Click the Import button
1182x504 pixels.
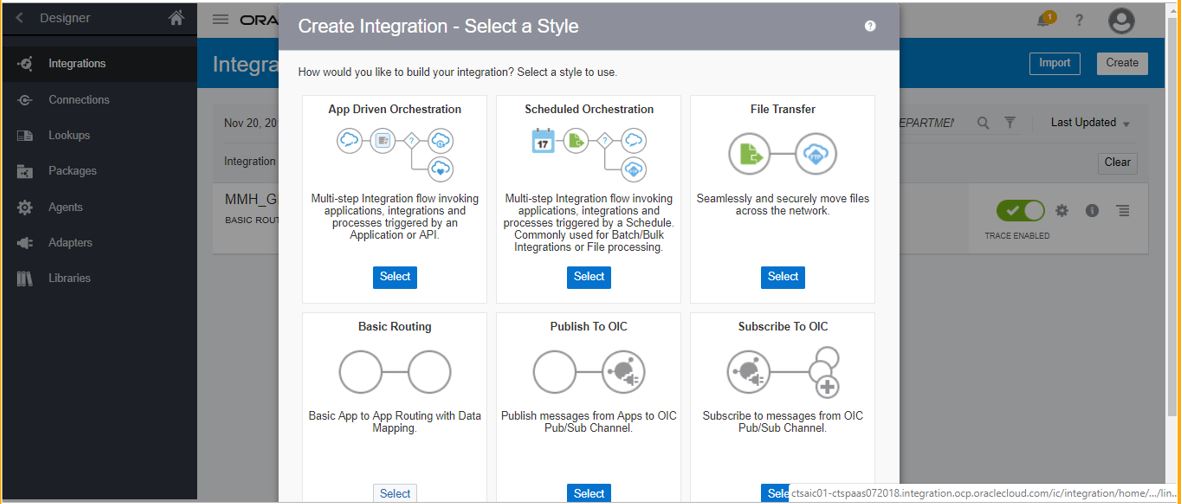[x=1055, y=63]
